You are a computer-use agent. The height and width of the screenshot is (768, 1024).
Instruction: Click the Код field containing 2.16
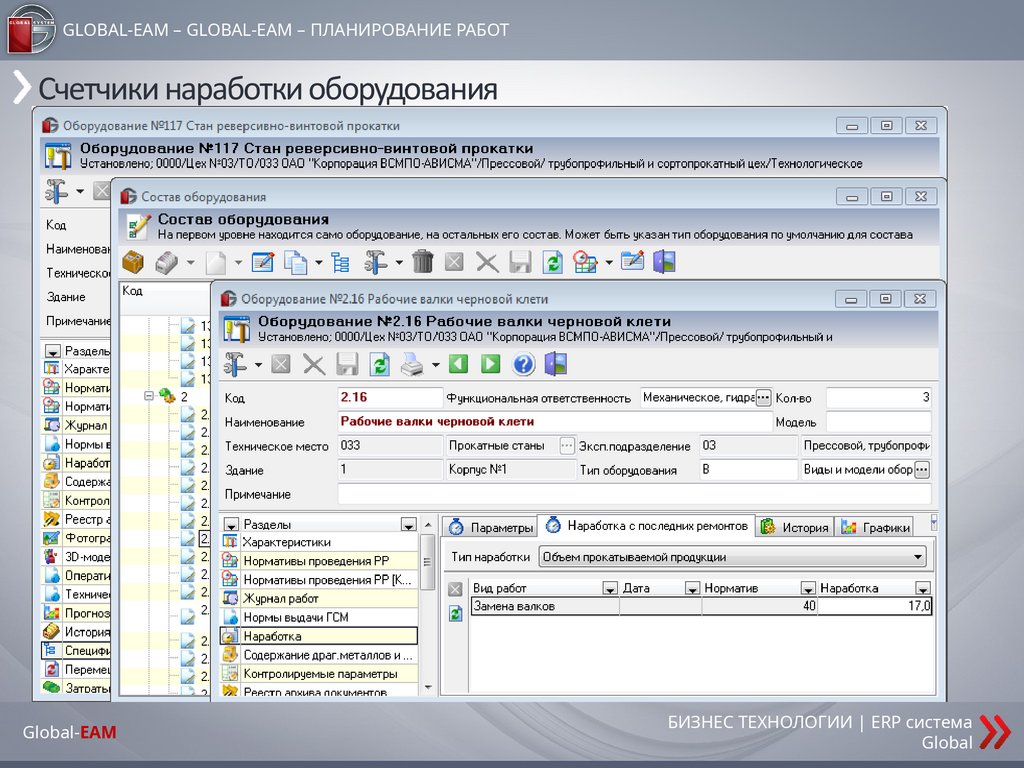[x=391, y=397]
